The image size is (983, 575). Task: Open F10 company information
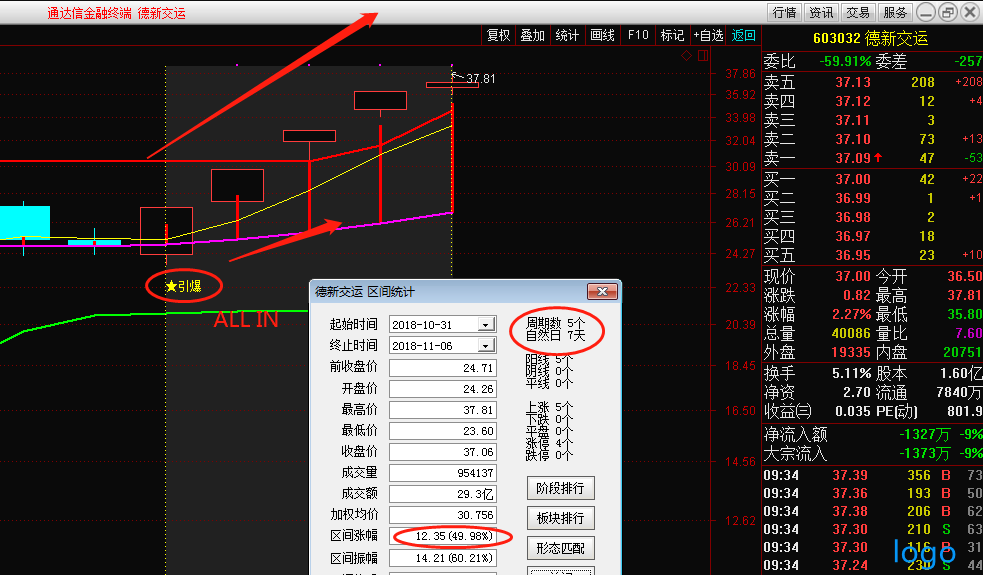click(638, 35)
